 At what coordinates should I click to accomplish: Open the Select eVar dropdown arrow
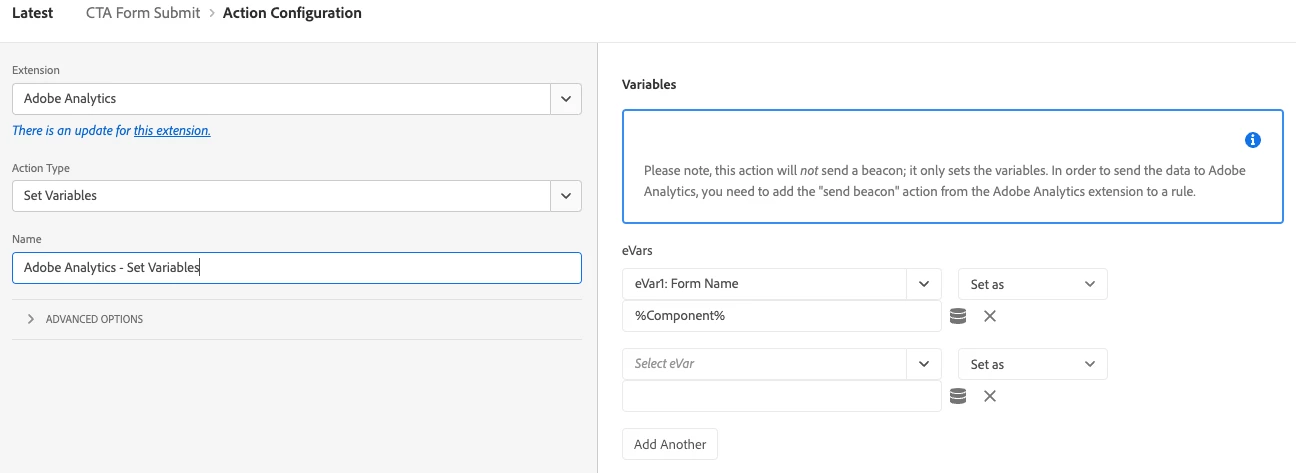(924, 364)
